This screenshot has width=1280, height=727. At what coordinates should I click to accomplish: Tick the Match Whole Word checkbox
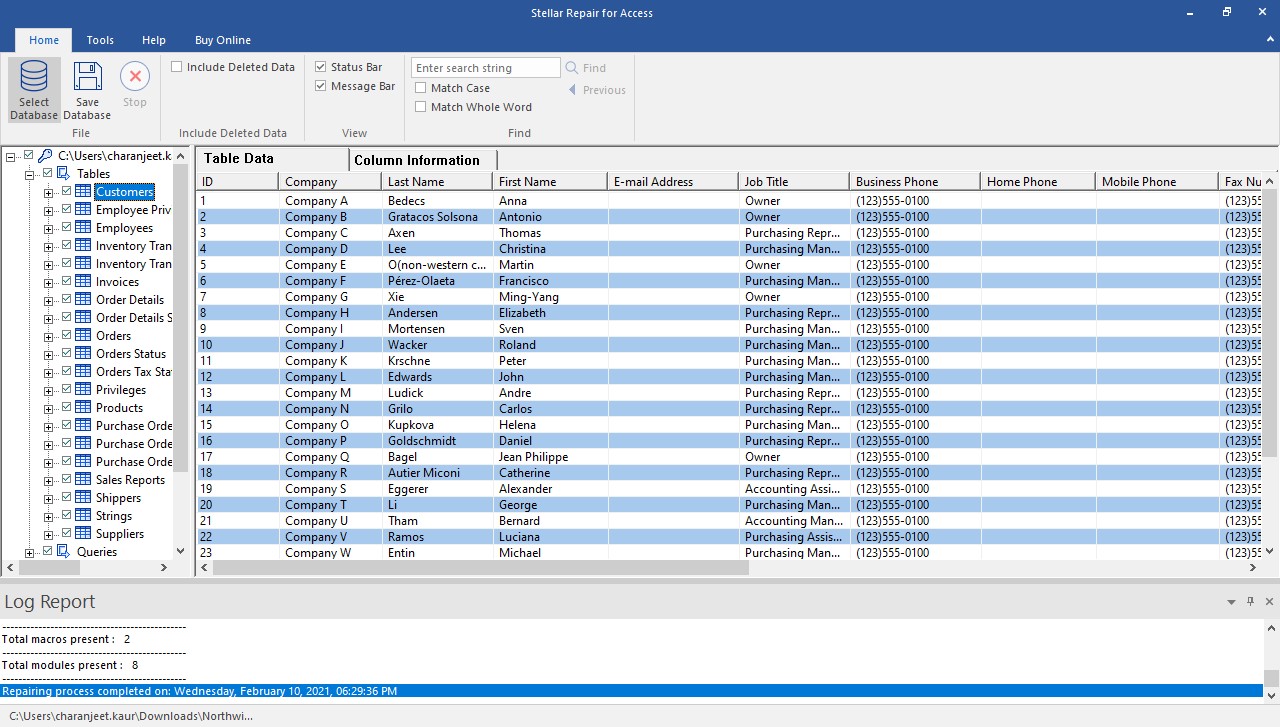pos(420,107)
